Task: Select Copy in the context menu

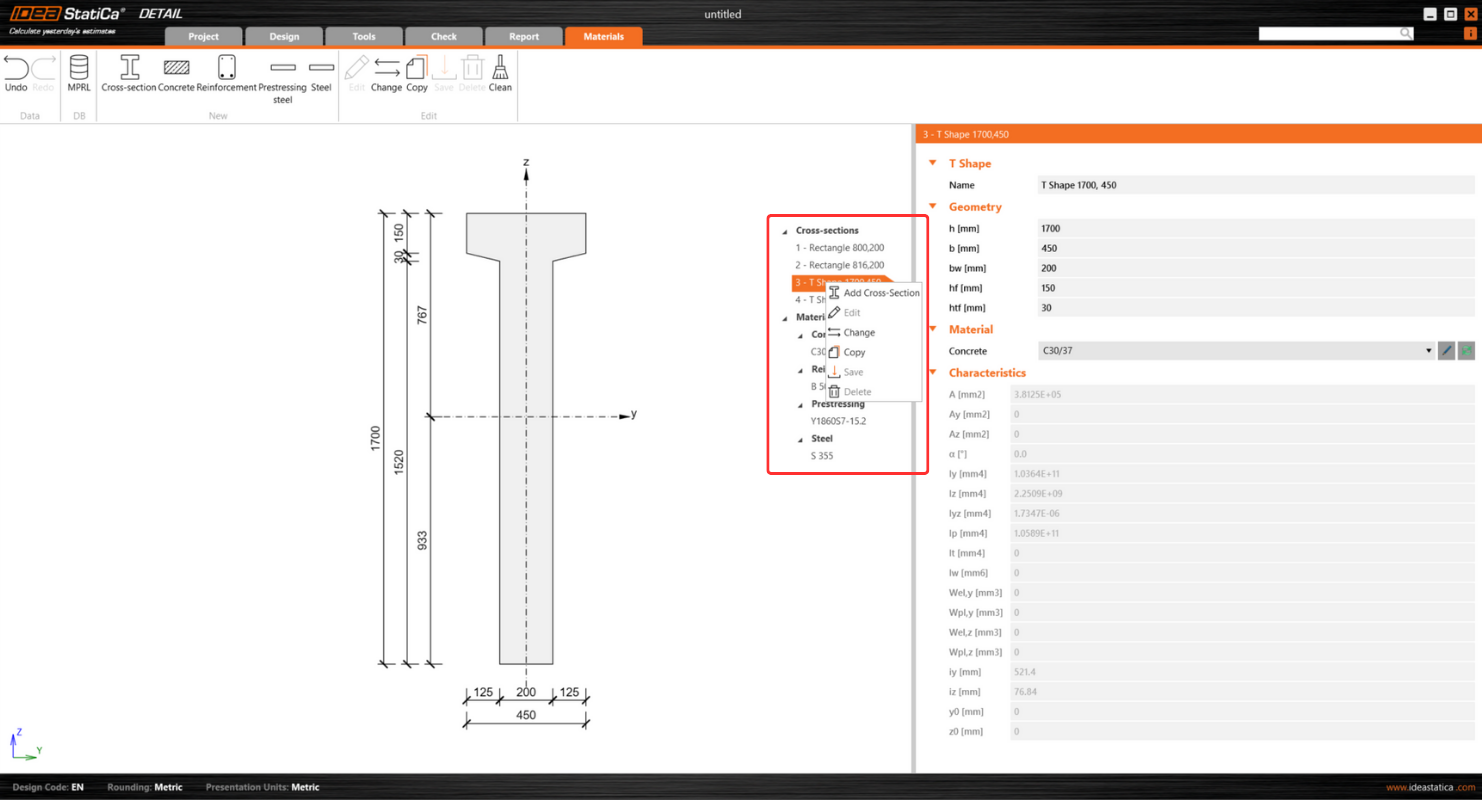Action: tap(855, 352)
